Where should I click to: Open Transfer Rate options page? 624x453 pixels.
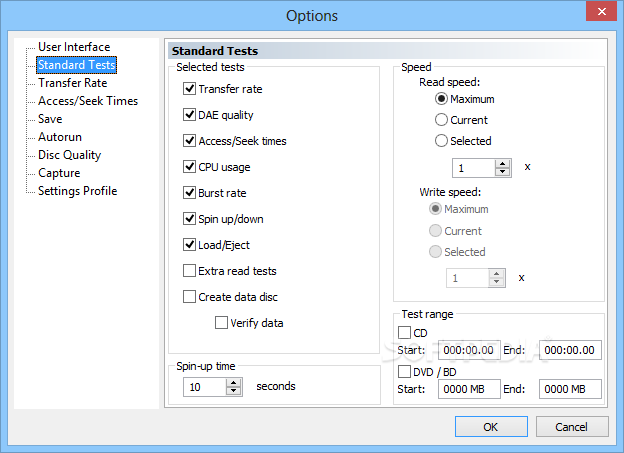[72, 83]
